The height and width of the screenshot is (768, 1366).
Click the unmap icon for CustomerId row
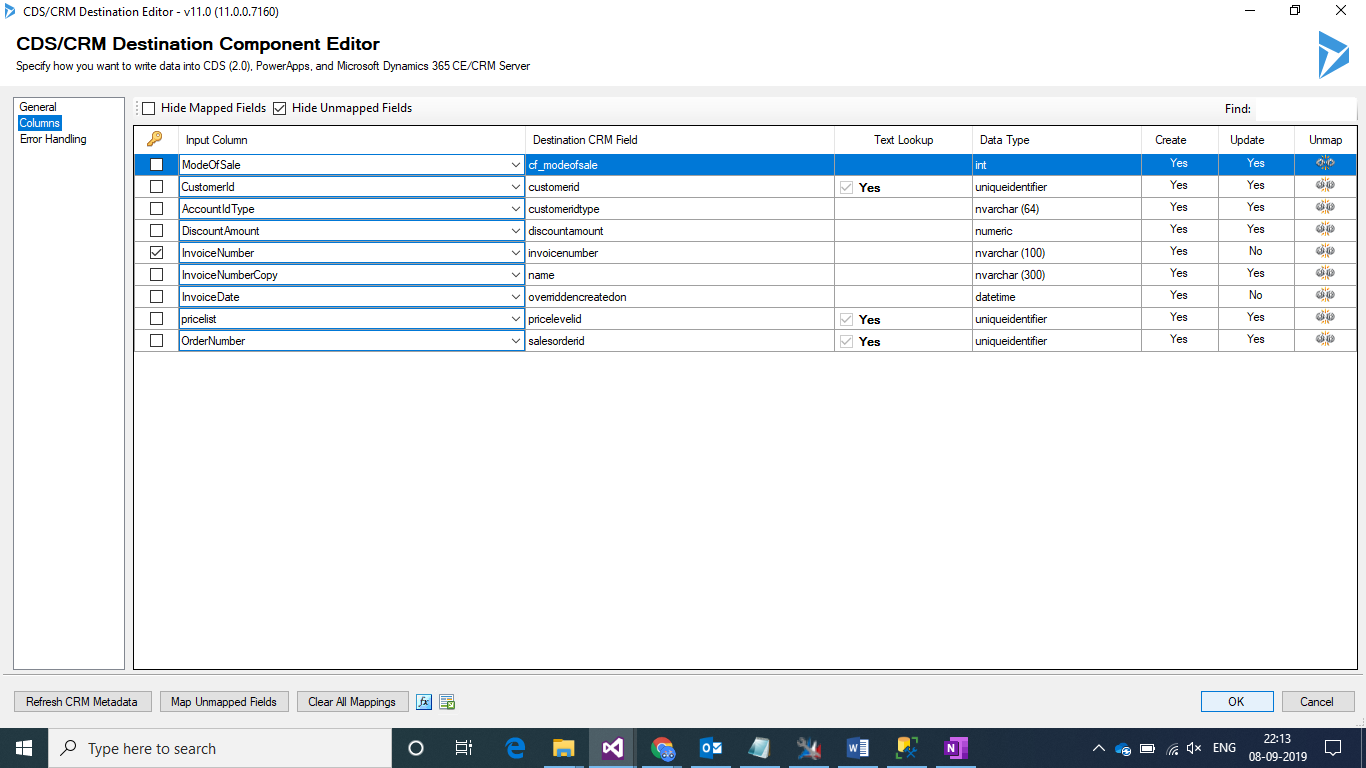click(x=1325, y=185)
